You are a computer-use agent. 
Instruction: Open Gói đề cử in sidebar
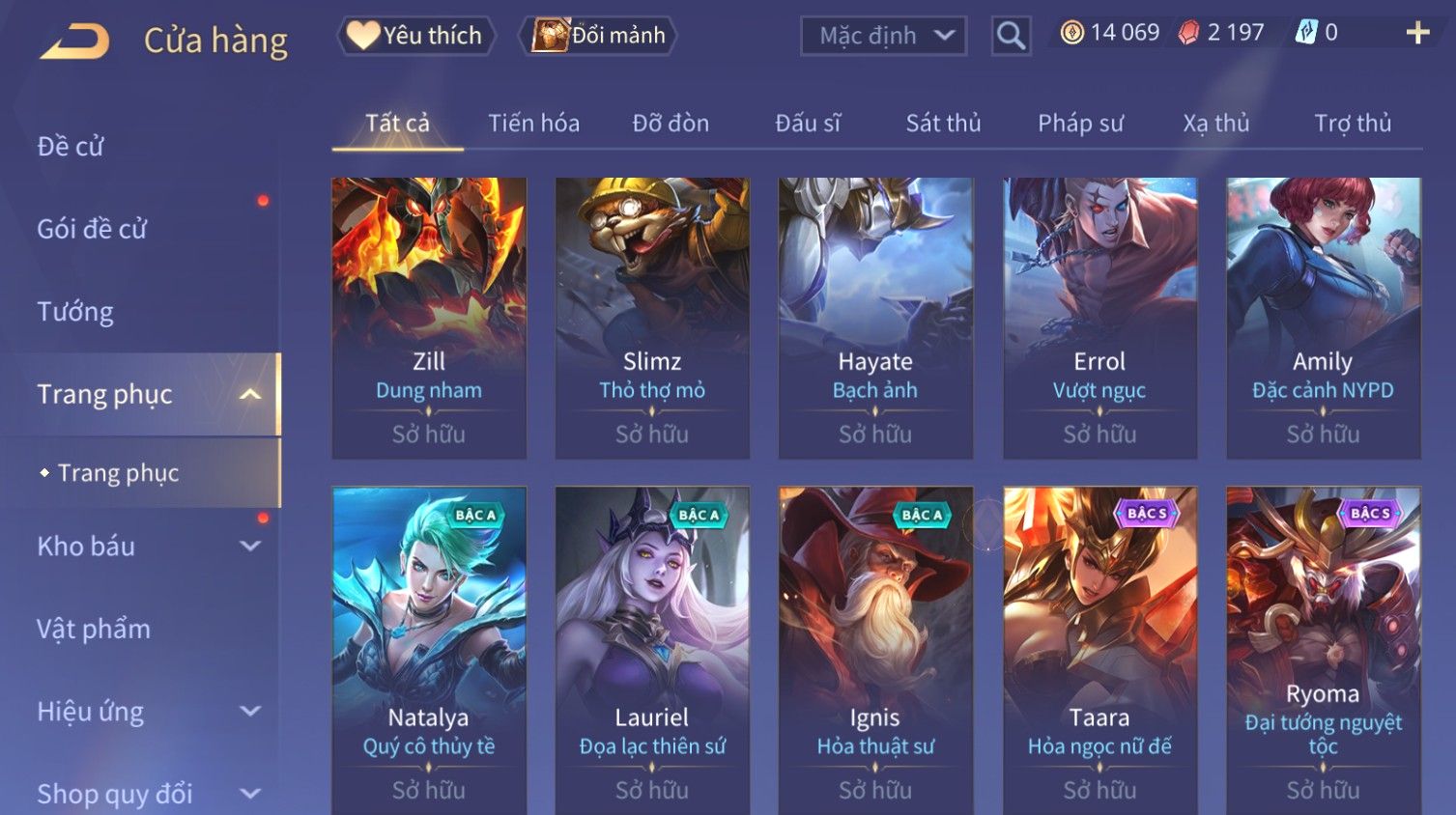[x=92, y=230]
